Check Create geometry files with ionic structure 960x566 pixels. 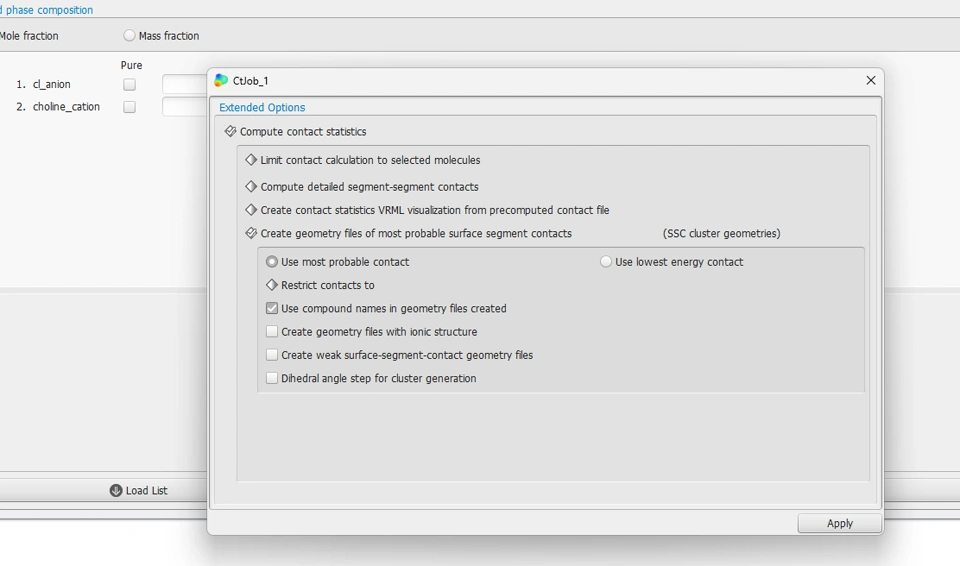[272, 332]
